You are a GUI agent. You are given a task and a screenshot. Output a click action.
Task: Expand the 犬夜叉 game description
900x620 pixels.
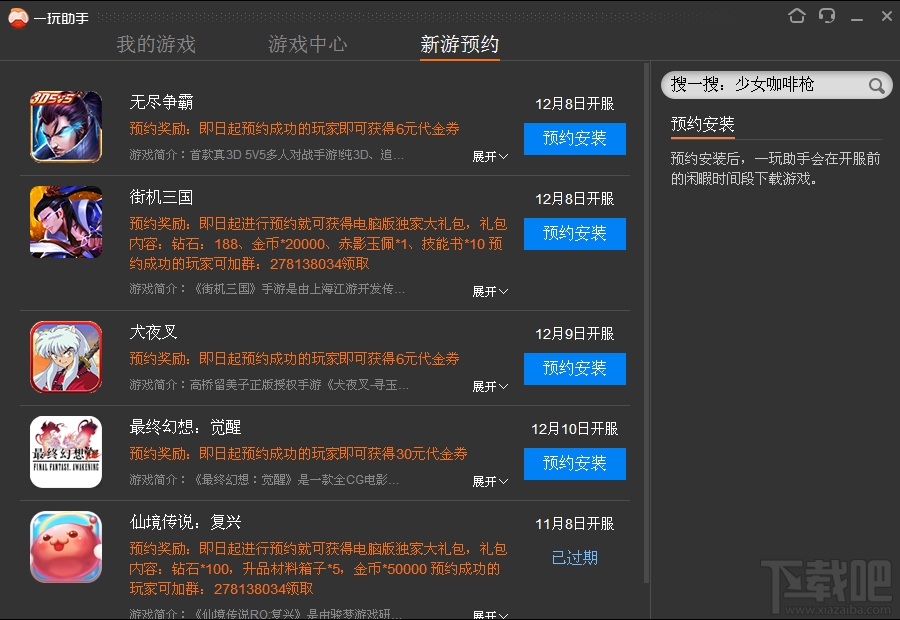(489, 387)
